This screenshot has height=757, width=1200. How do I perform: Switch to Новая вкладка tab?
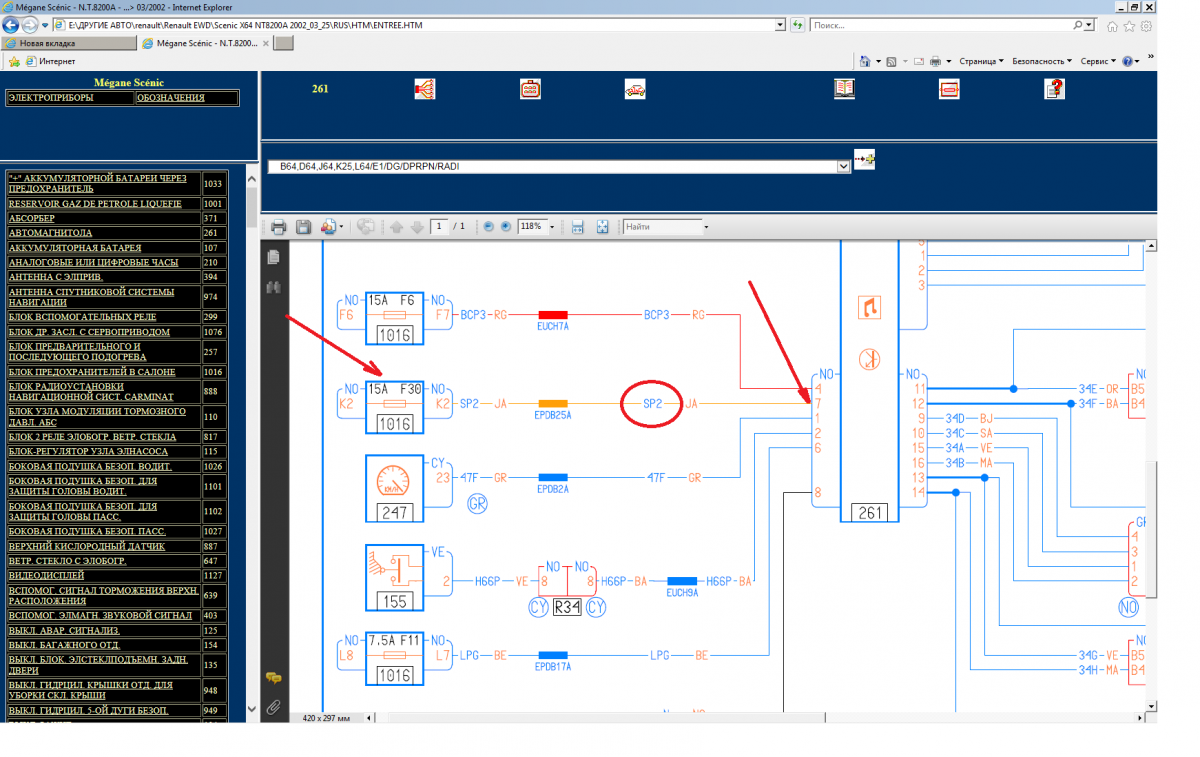[68, 43]
